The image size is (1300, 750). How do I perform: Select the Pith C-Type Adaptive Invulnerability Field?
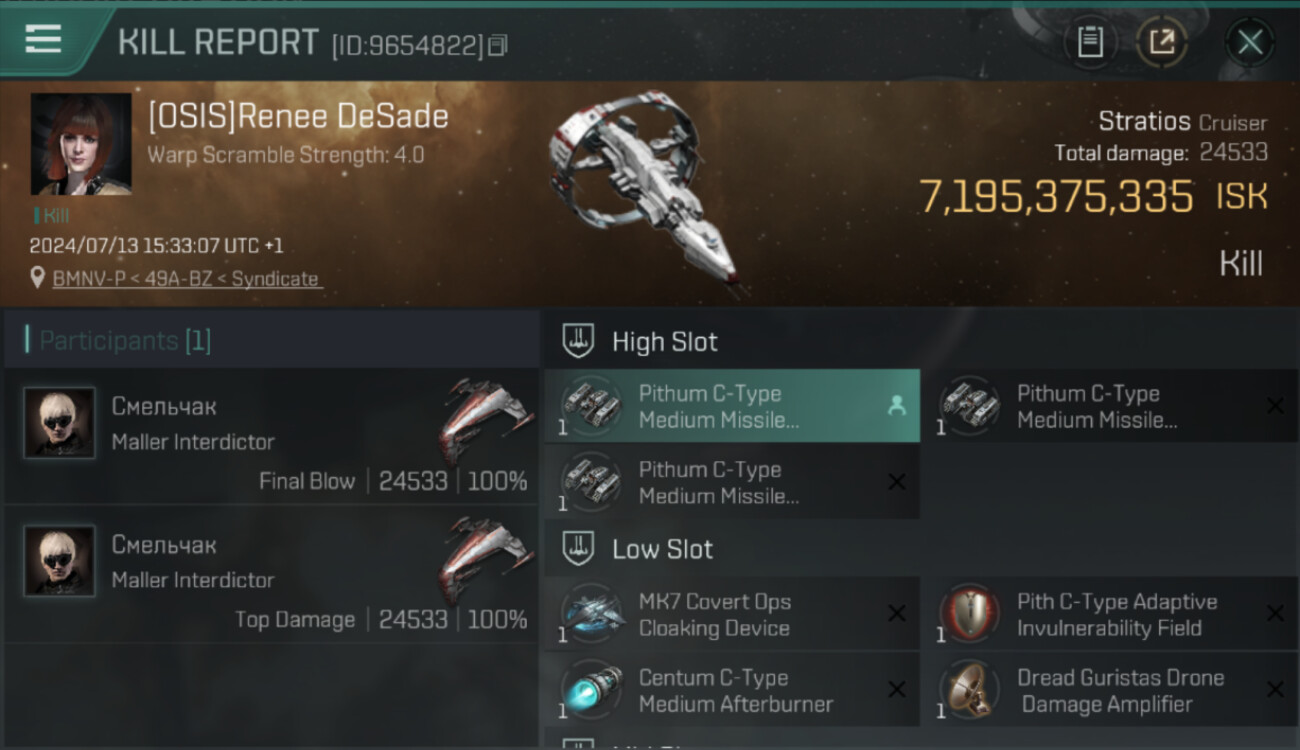(1110, 614)
